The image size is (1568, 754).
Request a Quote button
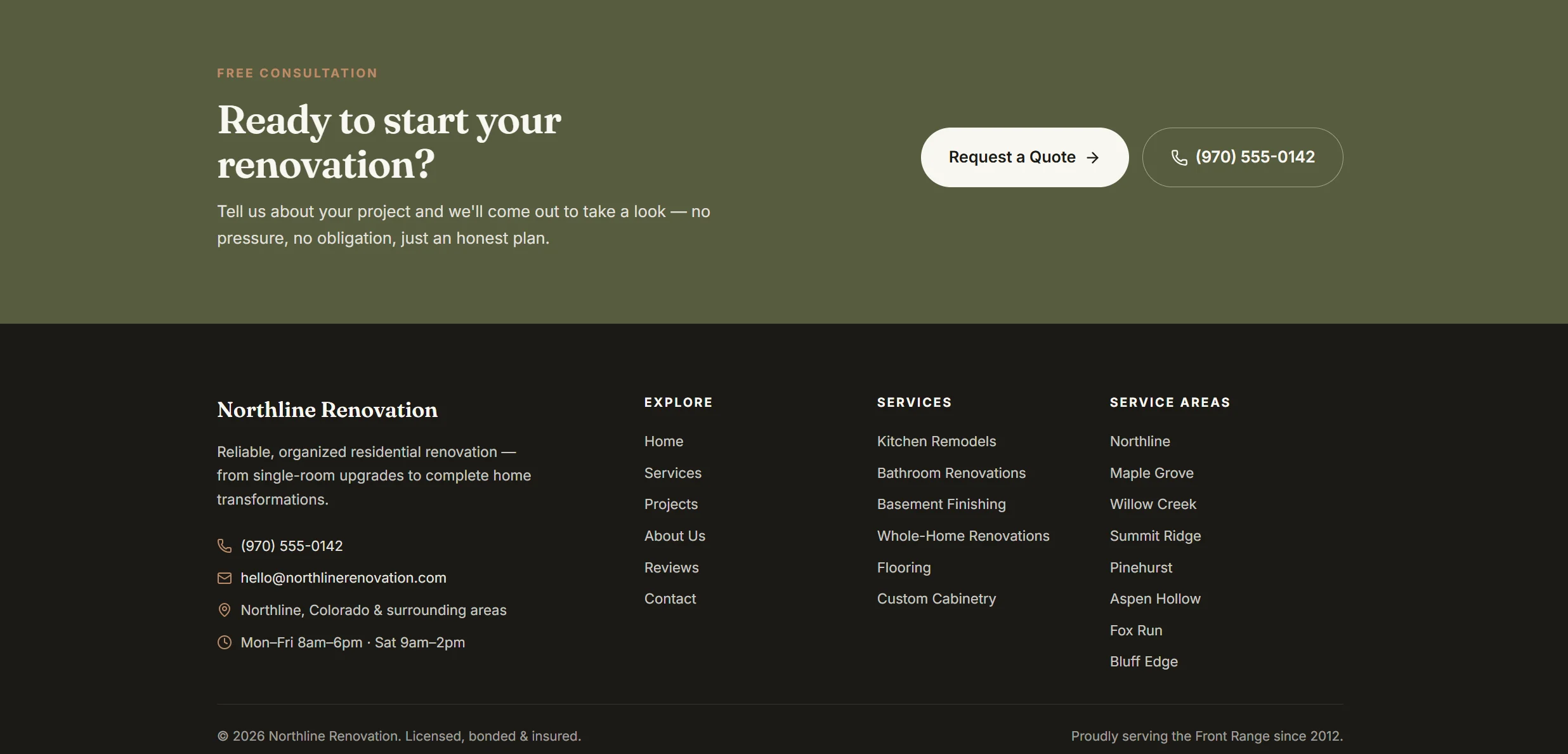(x=1024, y=157)
